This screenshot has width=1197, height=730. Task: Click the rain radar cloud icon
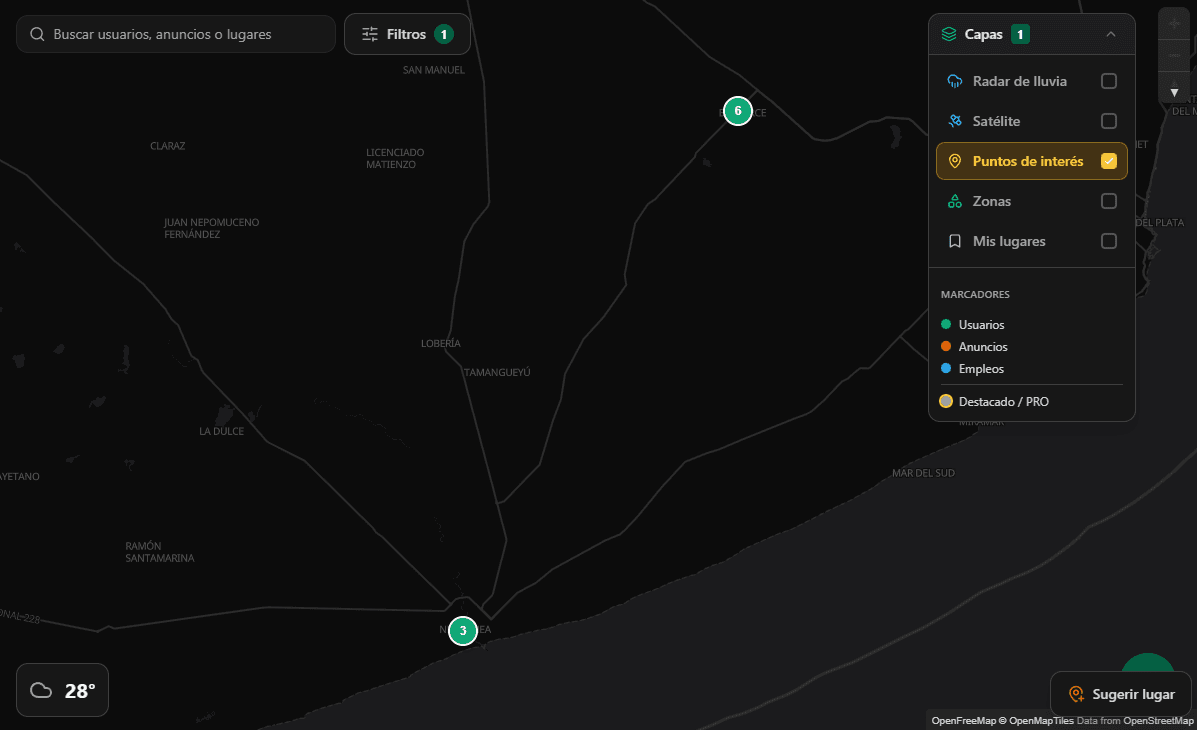[x=954, y=81]
